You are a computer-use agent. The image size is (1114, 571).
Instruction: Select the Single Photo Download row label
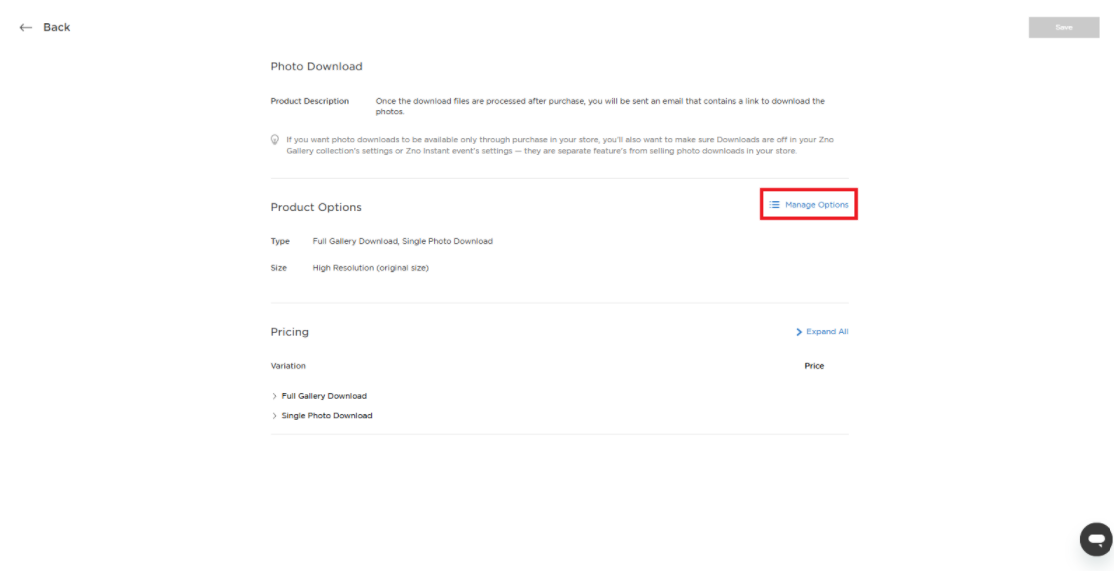327,416
